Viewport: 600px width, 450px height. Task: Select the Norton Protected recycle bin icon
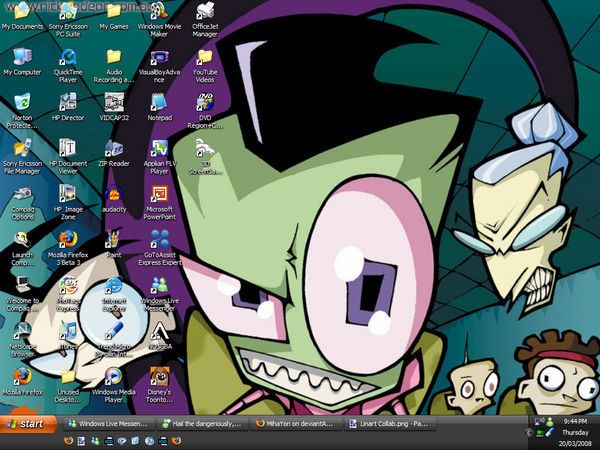coord(22,111)
